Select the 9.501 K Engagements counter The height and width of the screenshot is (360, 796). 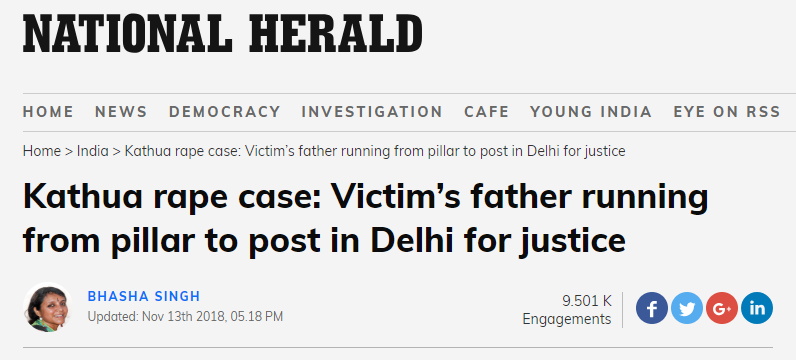coord(567,310)
